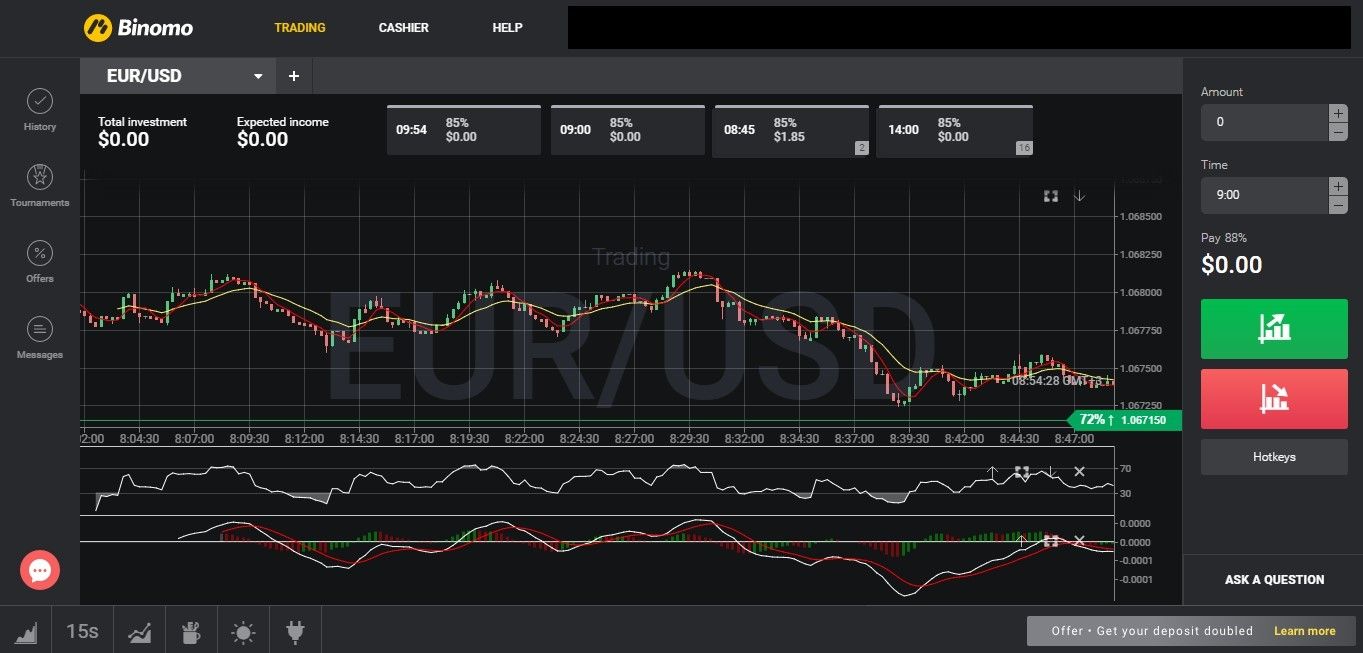1363x653 pixels.
Task: Move the main chart panel down
Action: pyautogui.click(x=1079, y=196)
